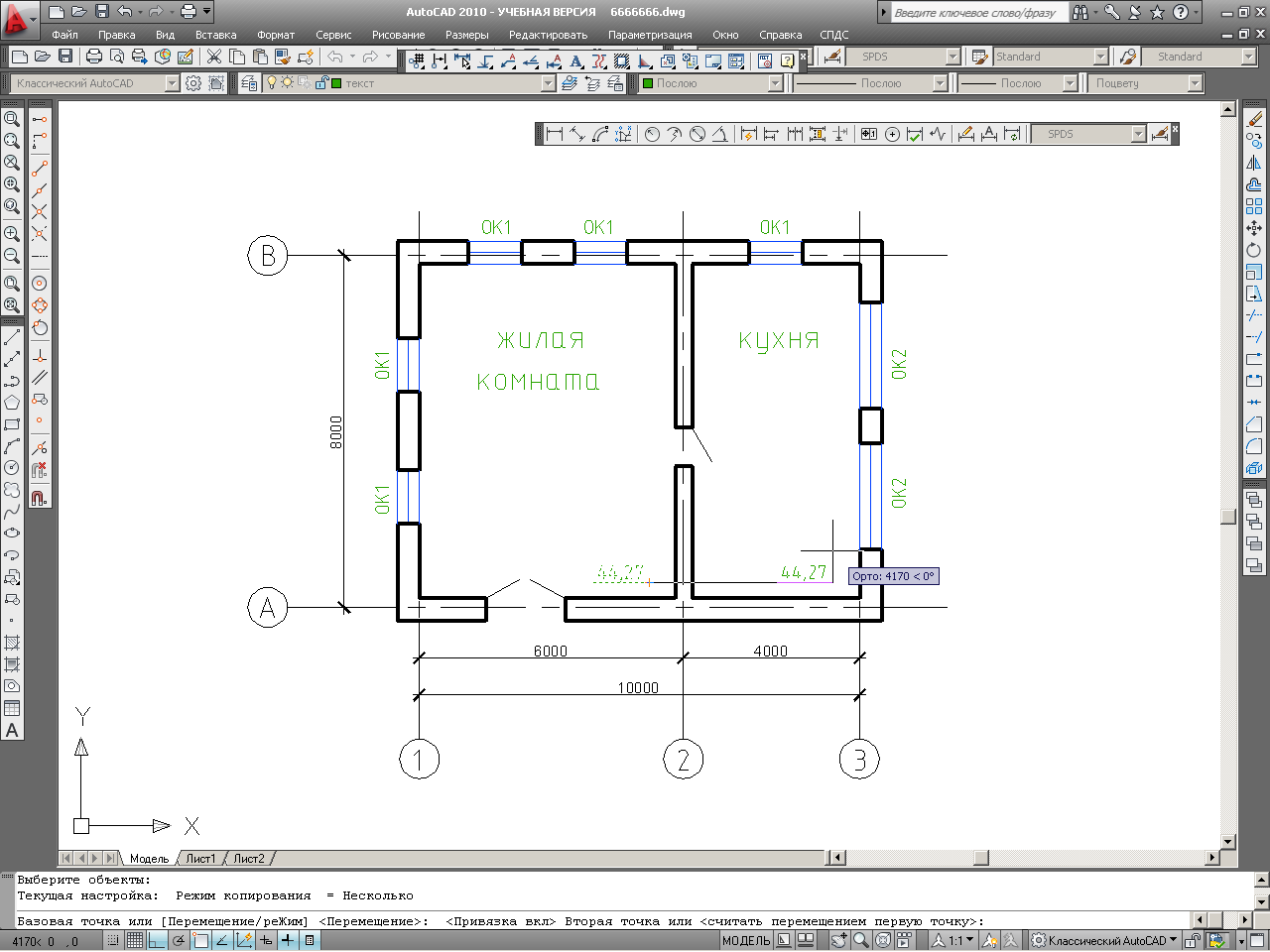
Task: Switch to the Лист2 layout tab
Action: (249, 859)
